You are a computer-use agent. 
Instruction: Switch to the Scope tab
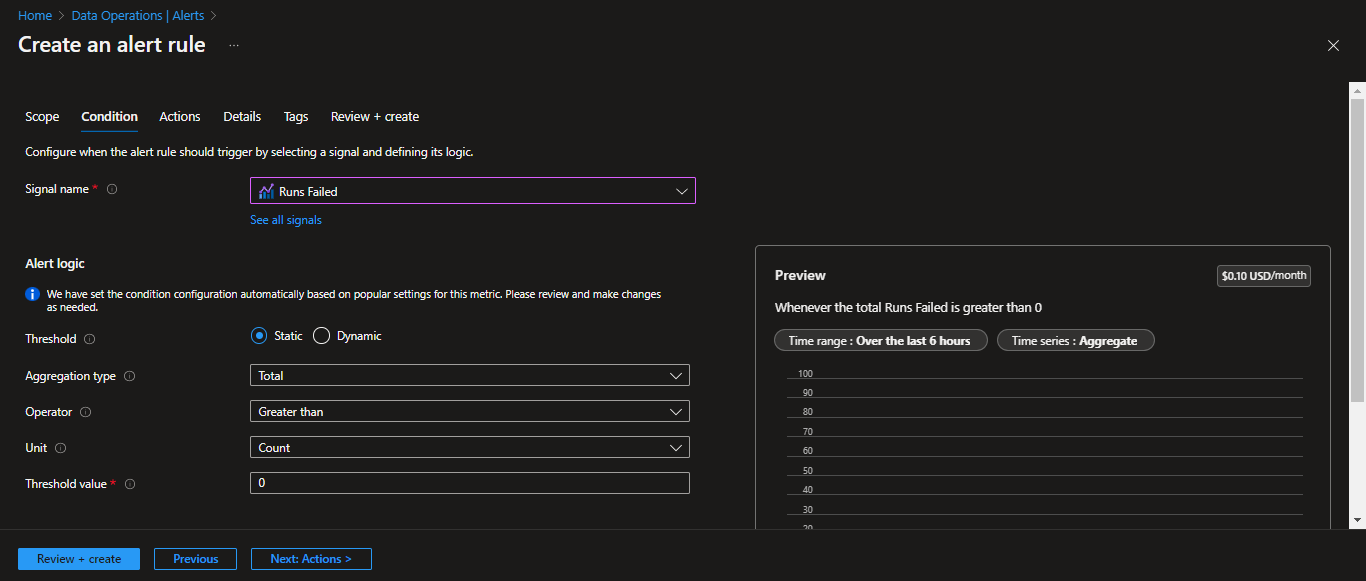tap(42, 117)
